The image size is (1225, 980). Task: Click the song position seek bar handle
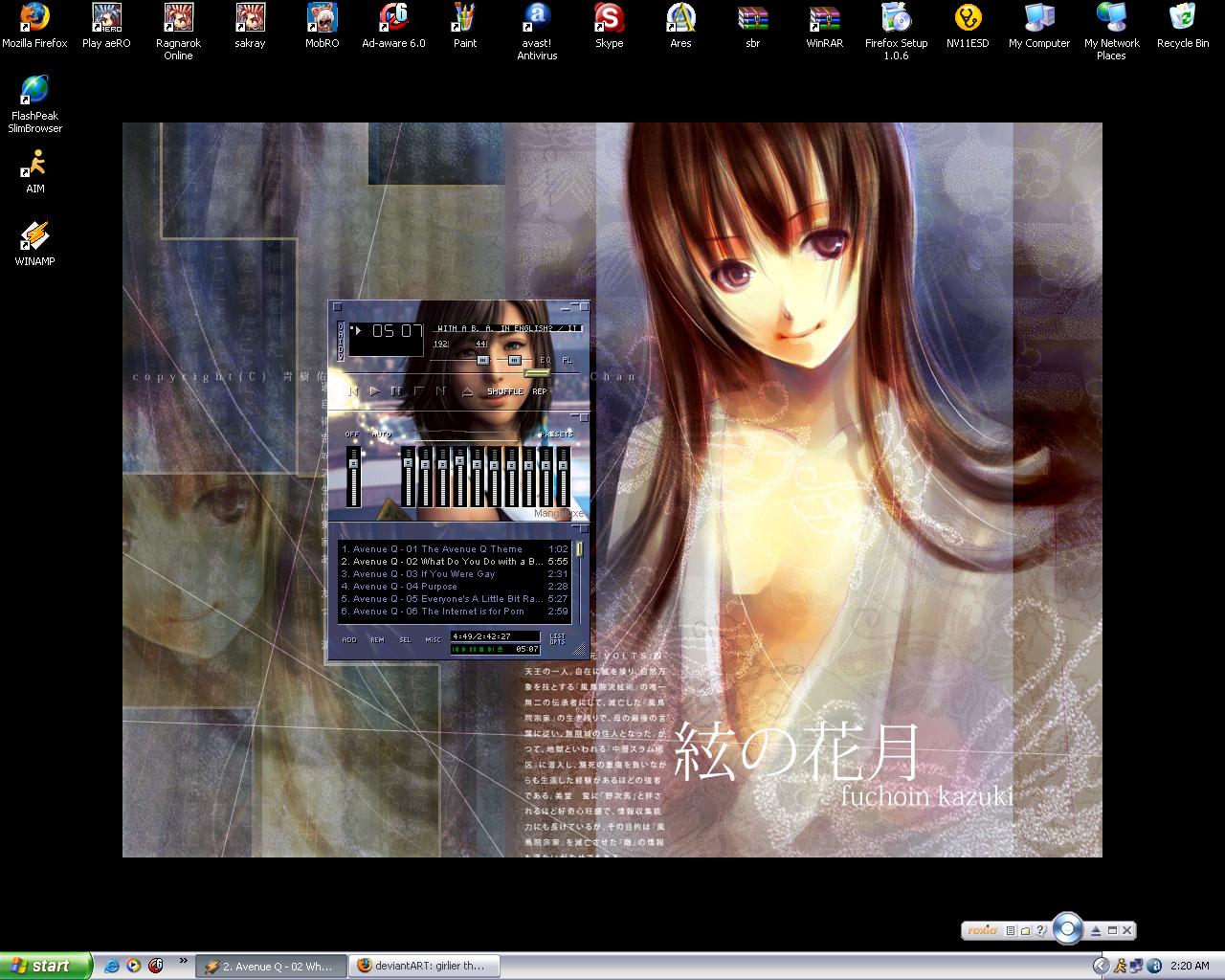point(537,373)
